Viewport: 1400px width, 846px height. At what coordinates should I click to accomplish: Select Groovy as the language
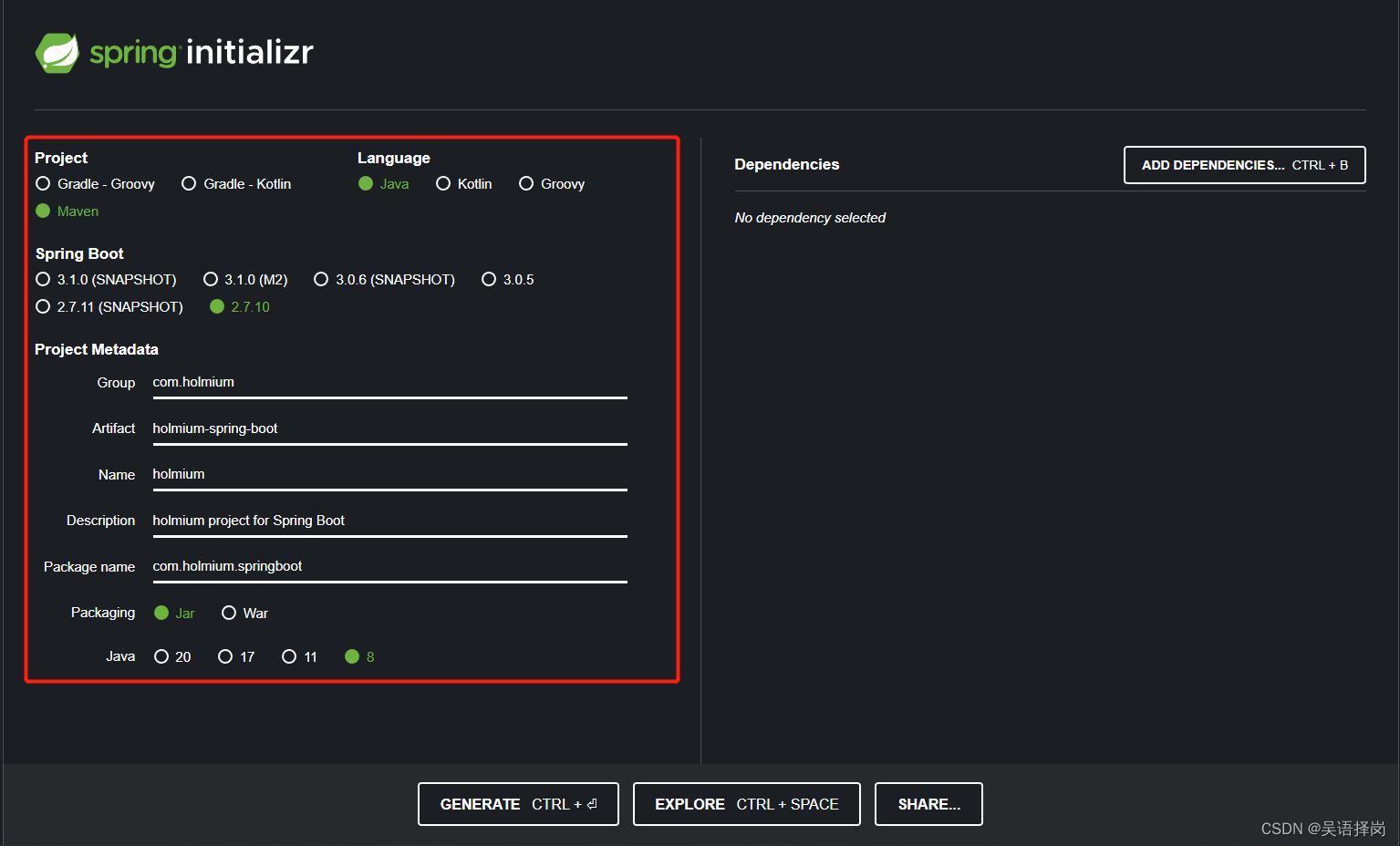click(552, 184)
